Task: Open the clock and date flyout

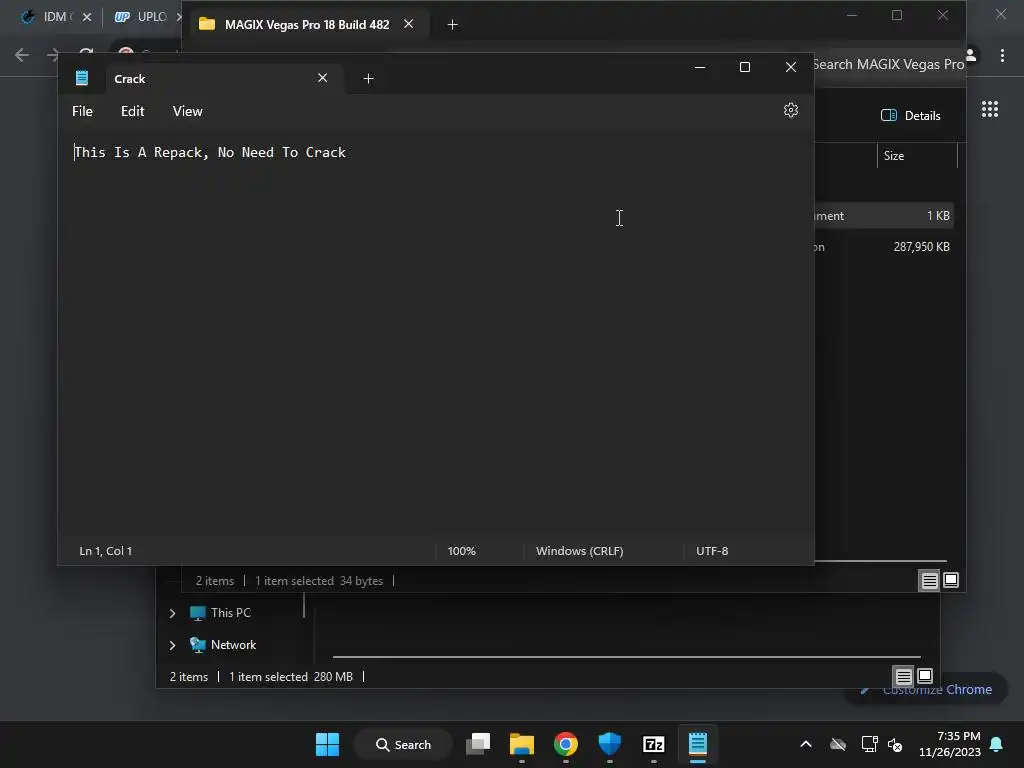Action: (x=950, y=744)
